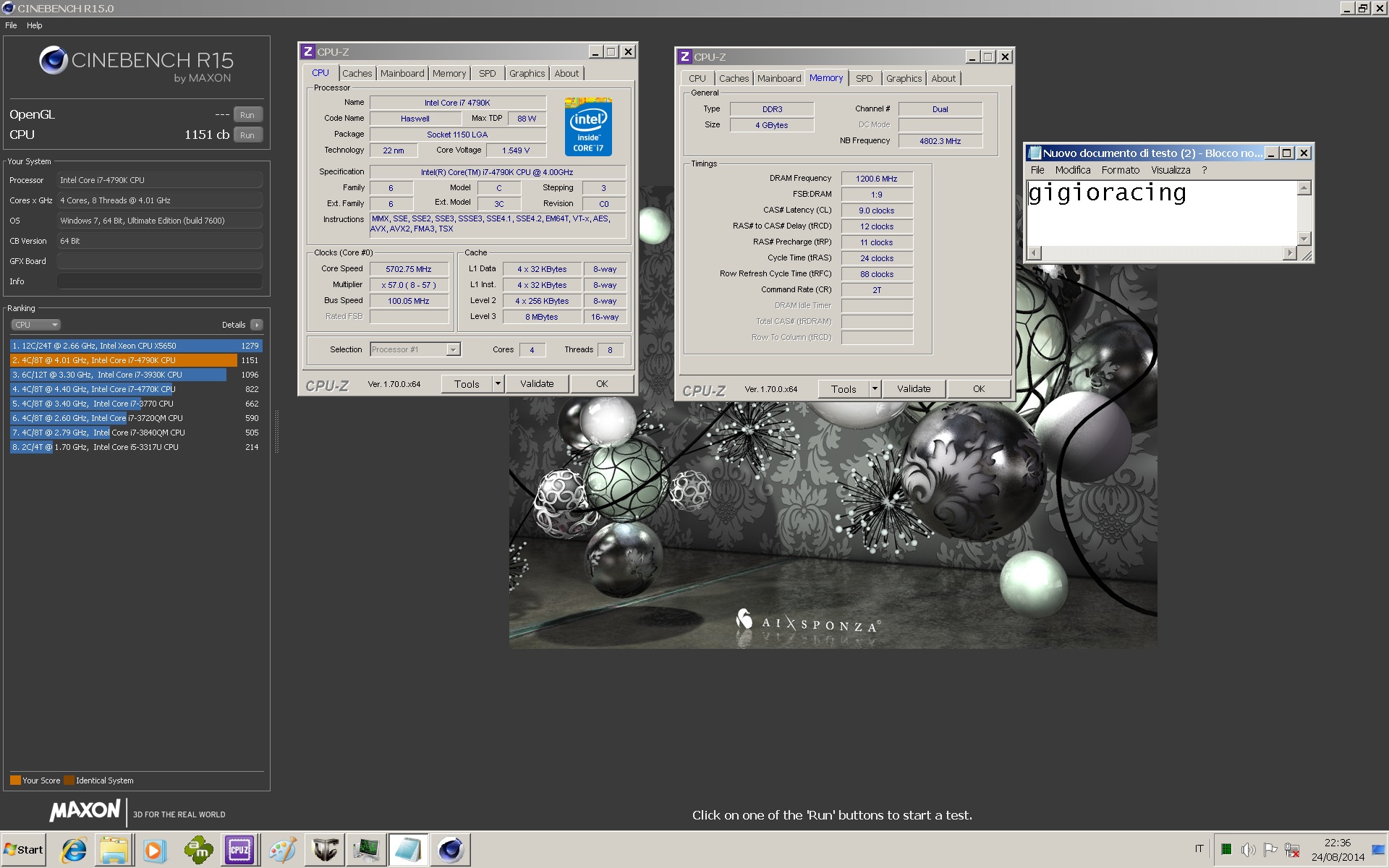Switch to Mainboard tab in first CPU-Z
The width and height of the screenshot is (1389, 868).
point(402,73)
